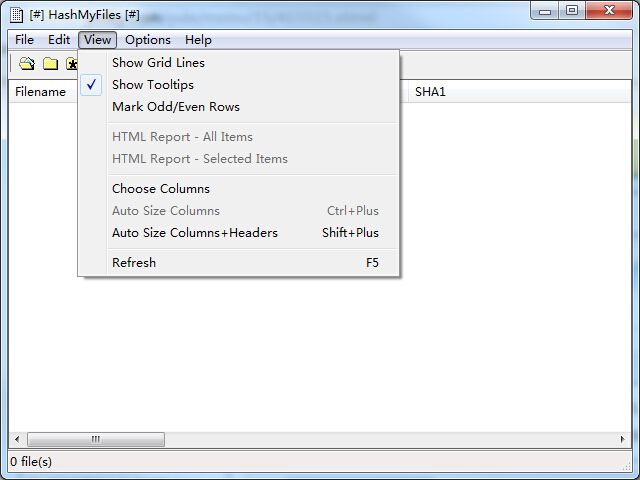The height and width of the screenshot is (480, 640).
Task: Click the partially hidden star folder icon
Action: 71,64
